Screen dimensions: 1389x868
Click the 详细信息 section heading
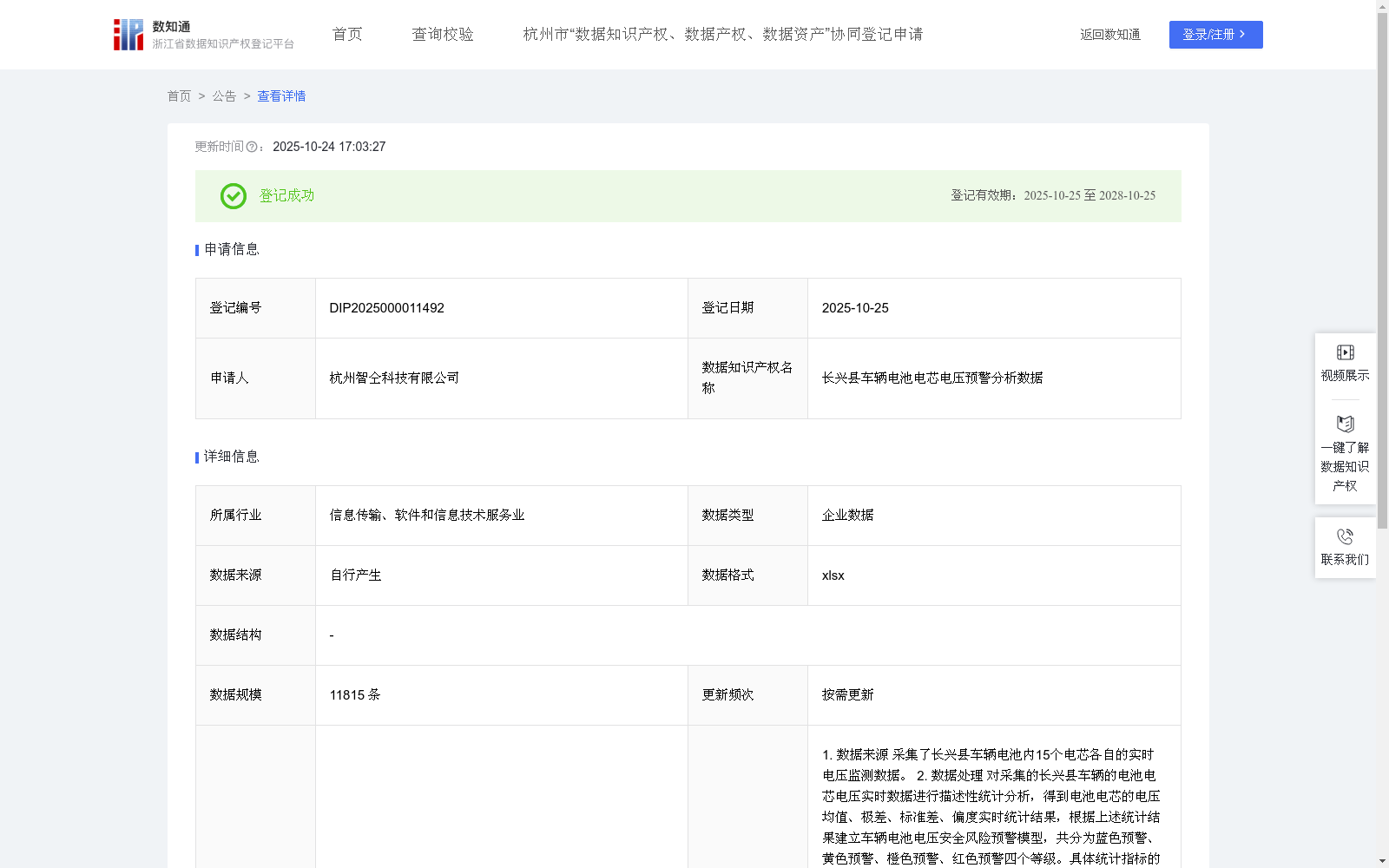pyautogui.click(x=232, y=457)
